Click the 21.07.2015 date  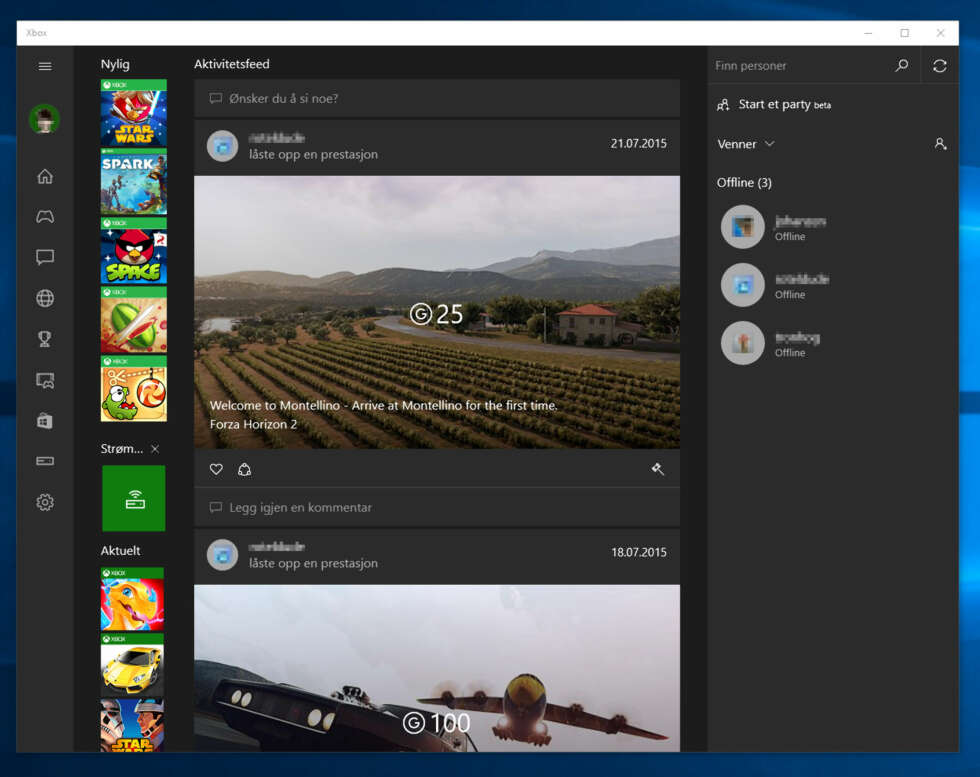tap(638, 143)
